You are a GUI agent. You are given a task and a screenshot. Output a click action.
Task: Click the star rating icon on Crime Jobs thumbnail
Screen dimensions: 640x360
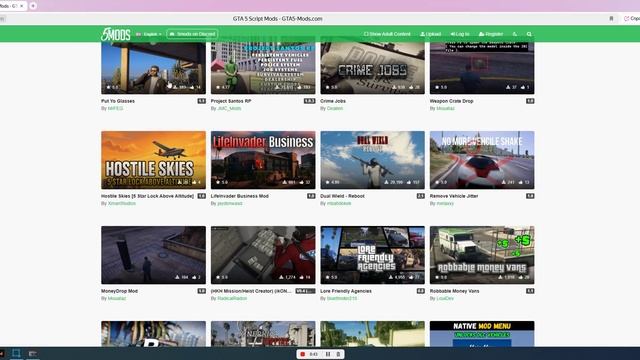coord(327,87)
